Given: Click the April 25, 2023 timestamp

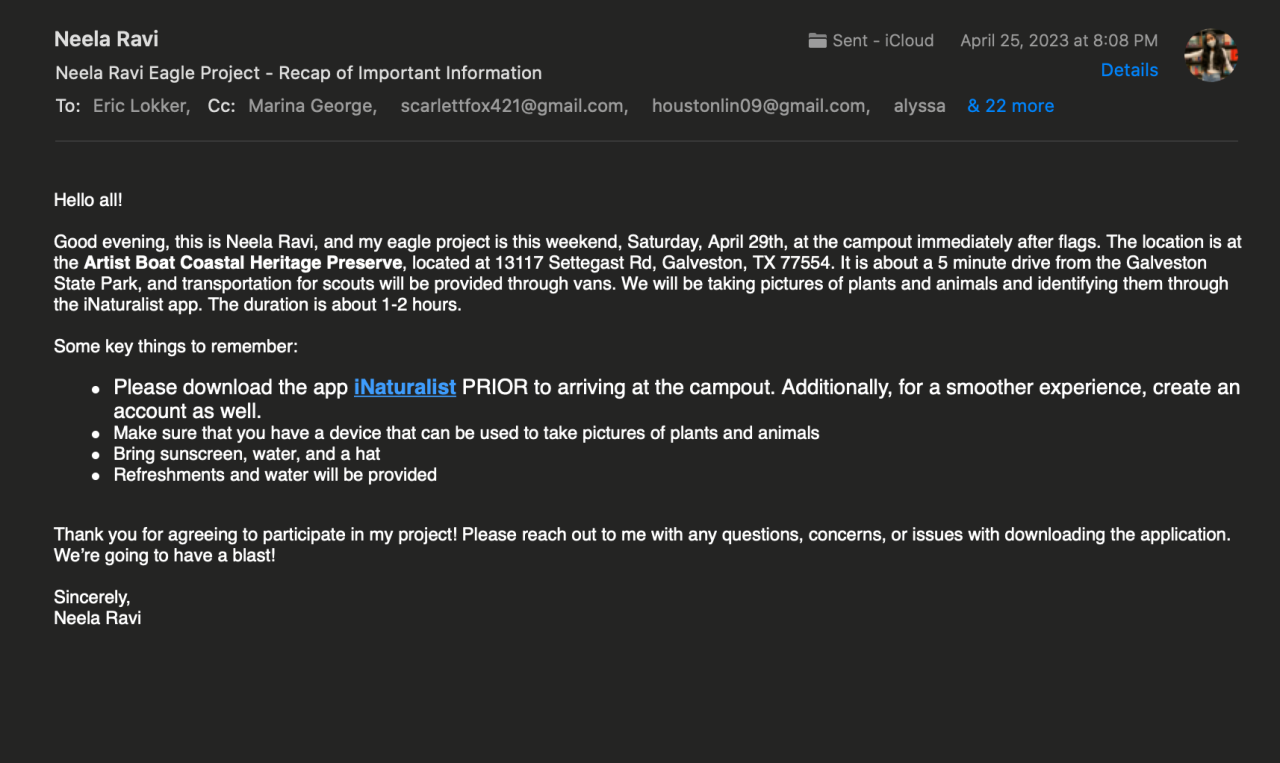Looking at the screenshot, I should tap(1058, 41).
